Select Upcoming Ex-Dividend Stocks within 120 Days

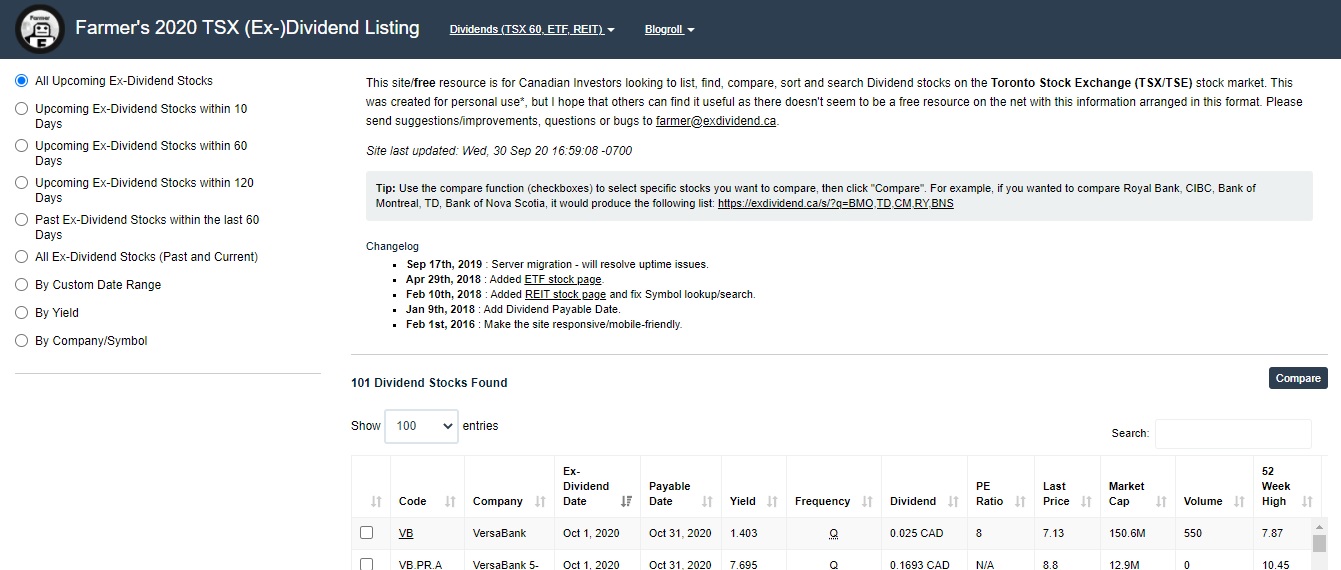coord(22,183)
